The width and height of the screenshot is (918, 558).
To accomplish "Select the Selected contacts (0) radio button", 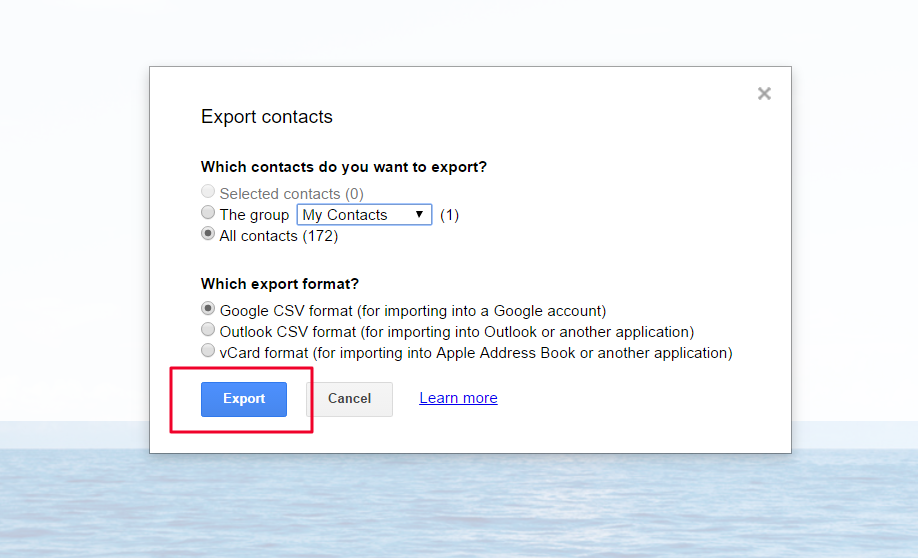I will click(x=208, y=191).
